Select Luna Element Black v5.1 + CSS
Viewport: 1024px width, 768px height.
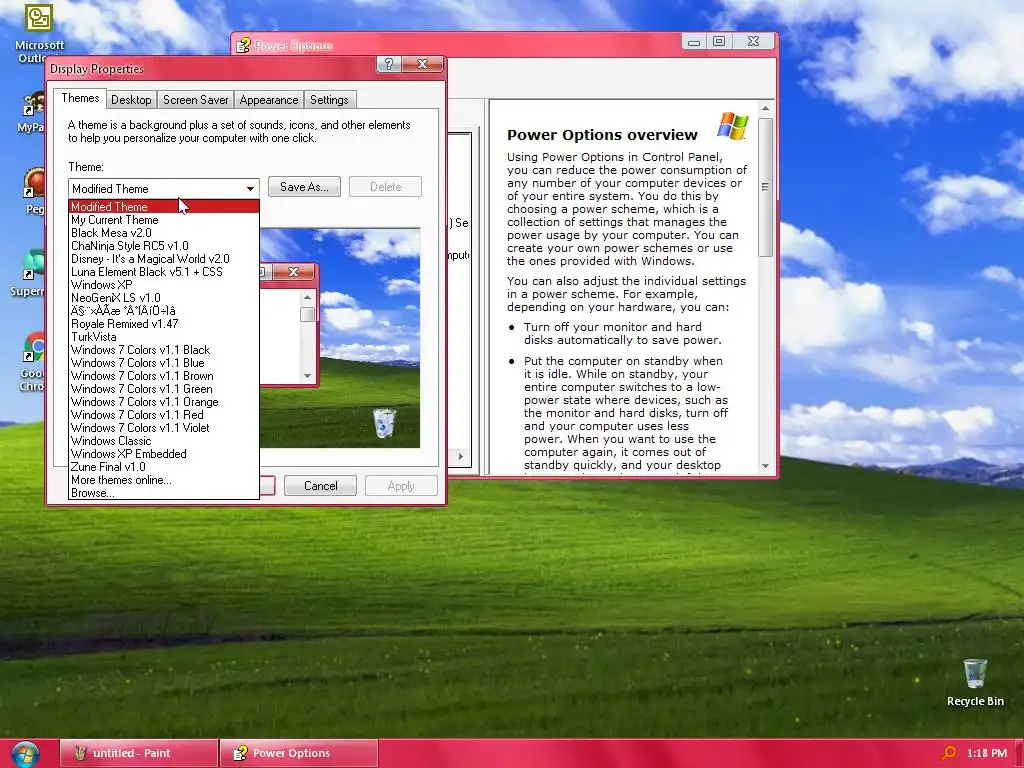pos(164,272)
